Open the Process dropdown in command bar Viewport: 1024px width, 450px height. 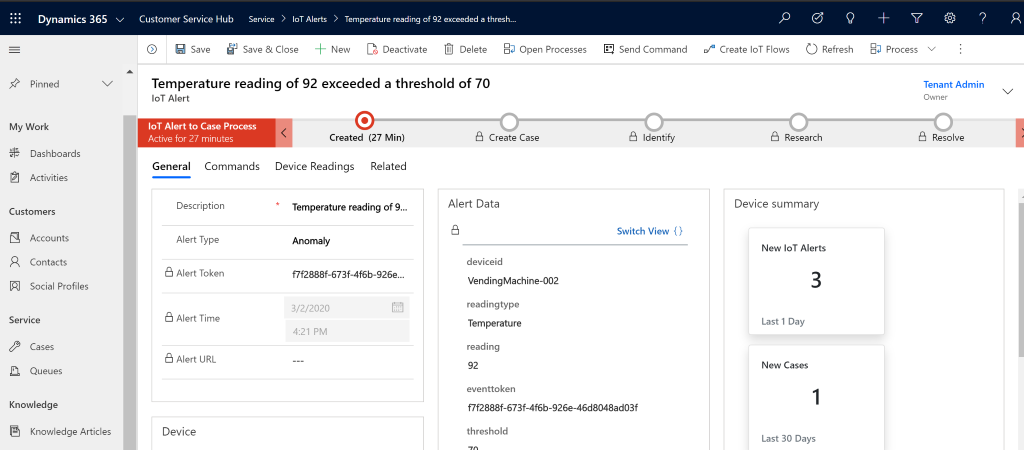tap(903, 49)
